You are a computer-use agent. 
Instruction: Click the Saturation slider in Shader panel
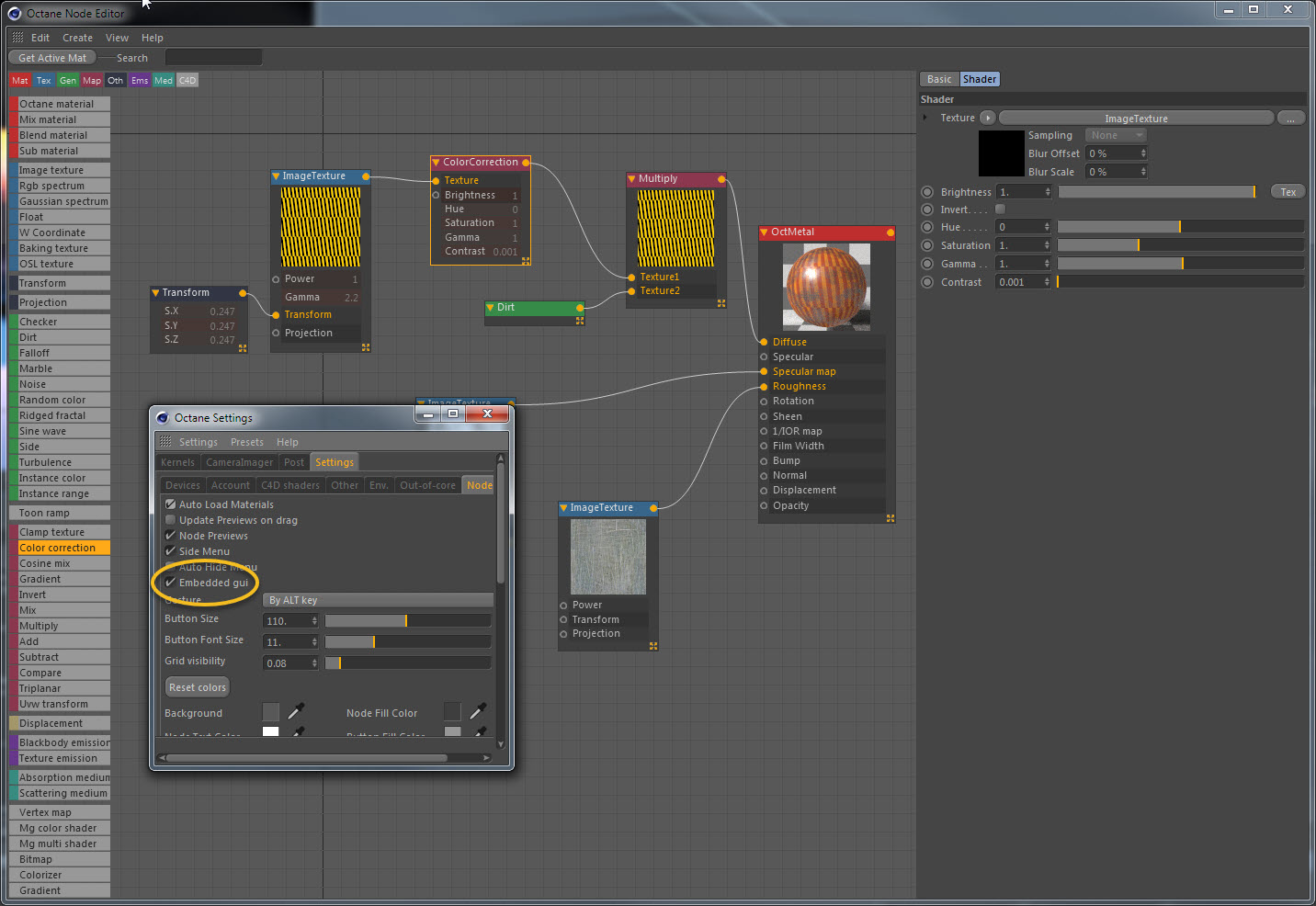tap(1181, 245)
